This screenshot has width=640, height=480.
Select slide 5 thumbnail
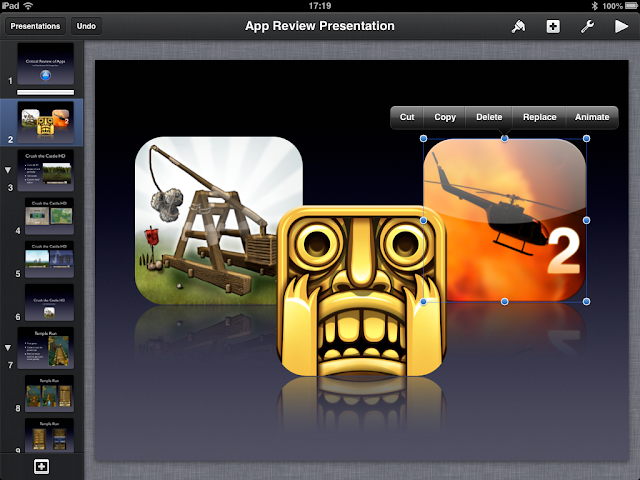pos(49,259)
